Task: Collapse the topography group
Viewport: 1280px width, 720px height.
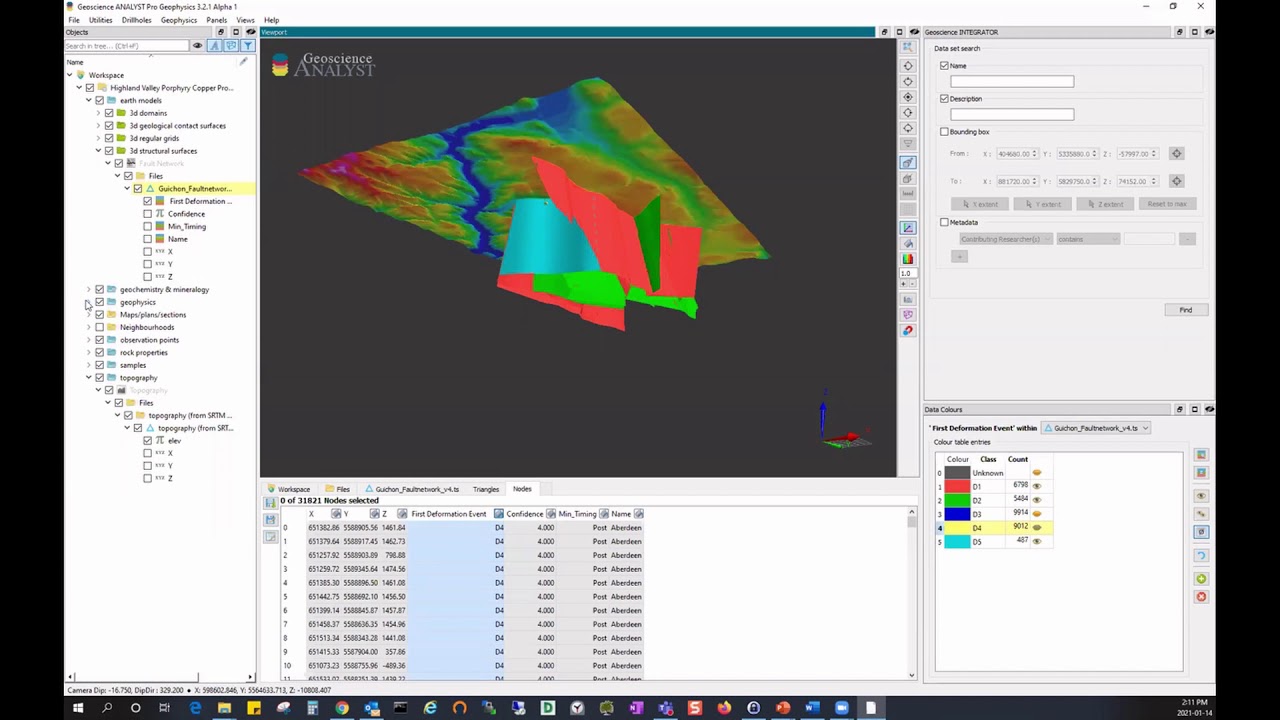Action: point(88,378)
